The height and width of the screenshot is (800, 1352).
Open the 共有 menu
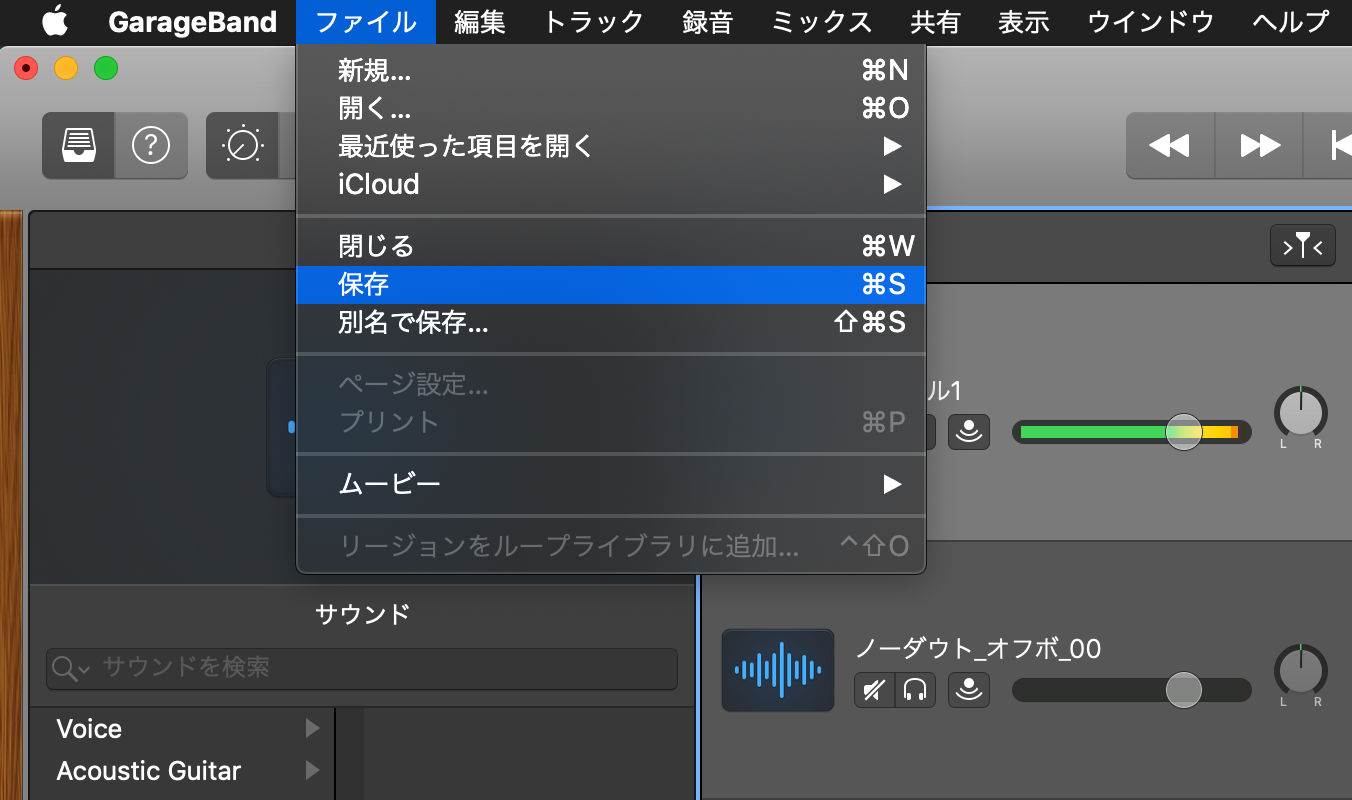tap(936, 22)
